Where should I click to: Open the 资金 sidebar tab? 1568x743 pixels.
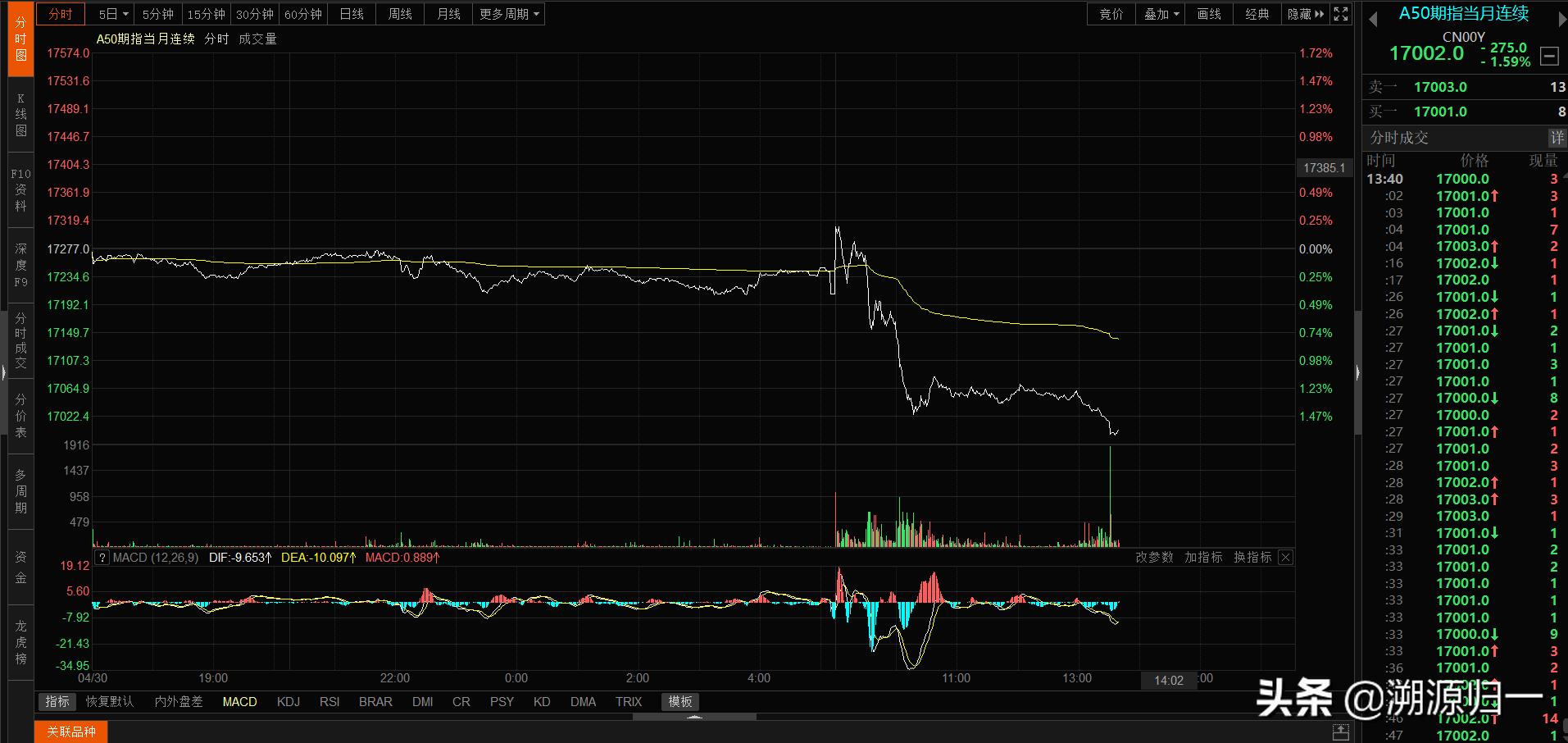(x=20, y=567)
